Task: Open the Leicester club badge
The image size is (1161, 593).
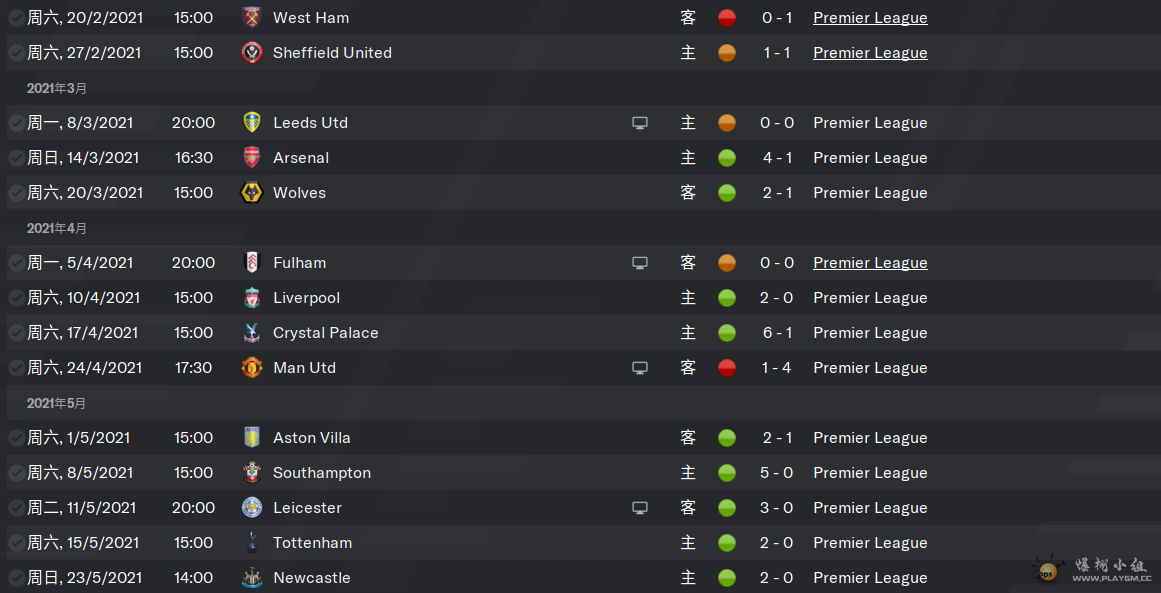Action: (252, 508)
